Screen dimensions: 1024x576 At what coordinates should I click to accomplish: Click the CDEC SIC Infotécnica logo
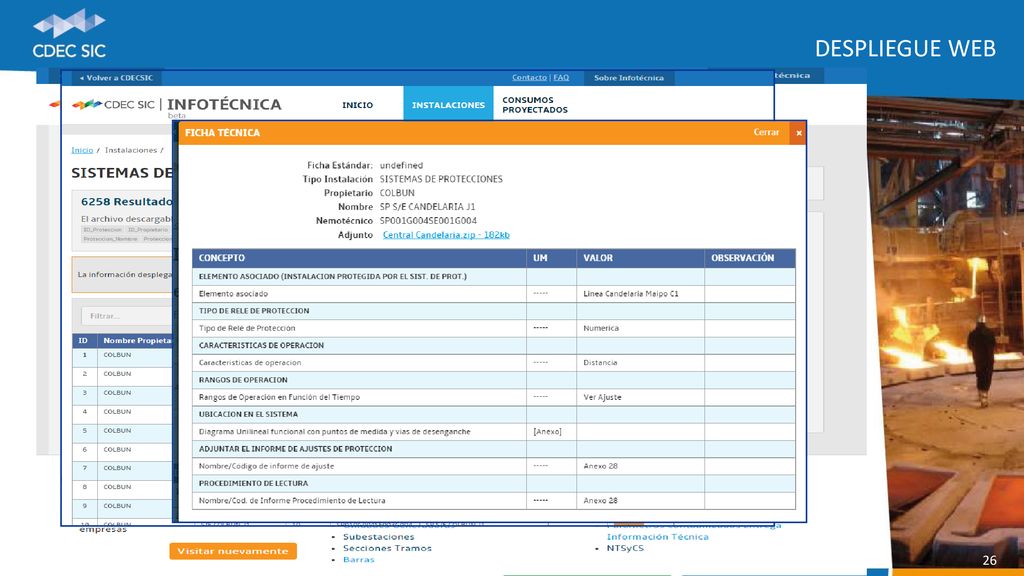coord(176,104)
